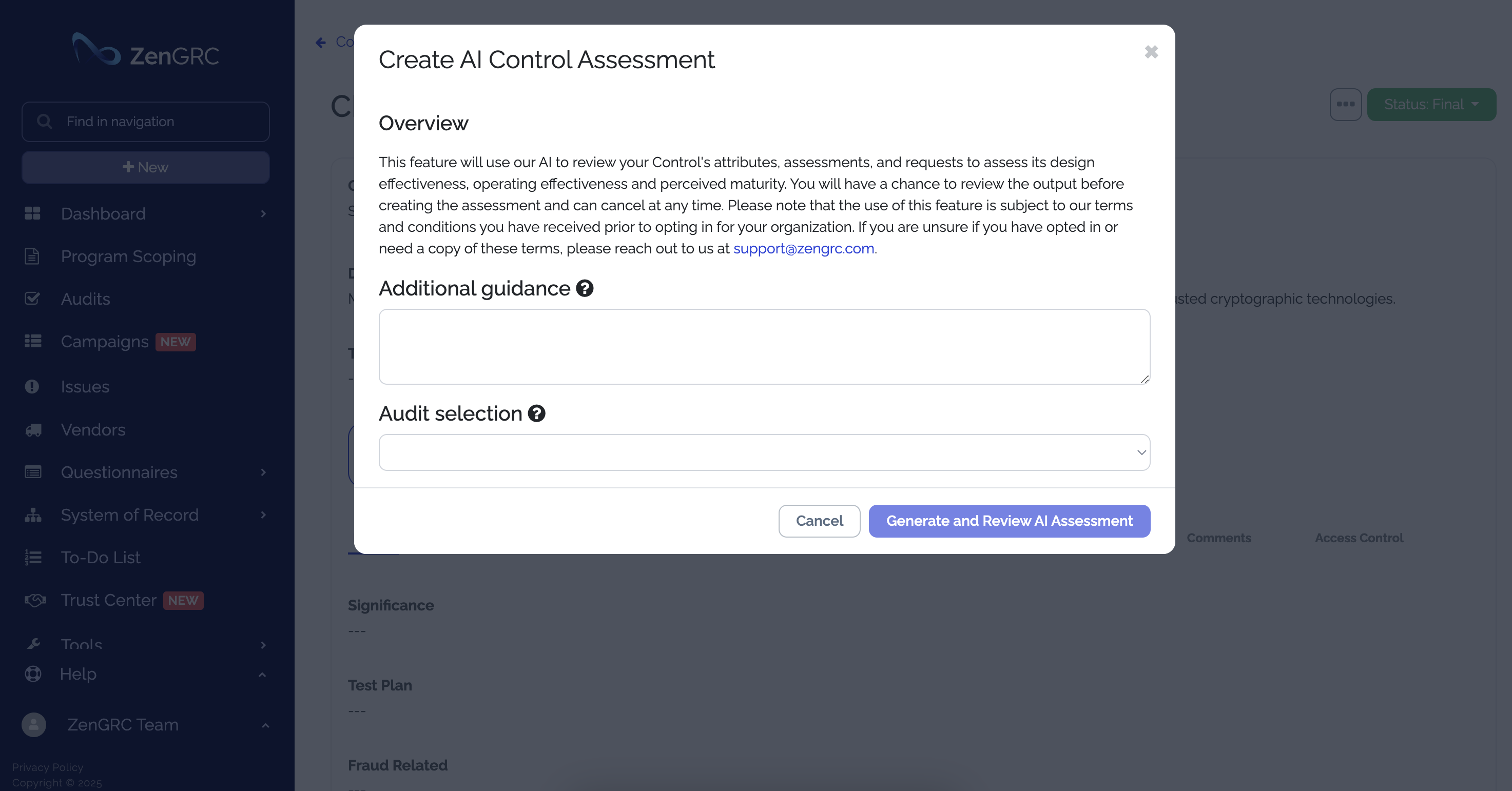Click the Issues exclamation icon
The image size is (1512, 791).
tap(32, 387)
